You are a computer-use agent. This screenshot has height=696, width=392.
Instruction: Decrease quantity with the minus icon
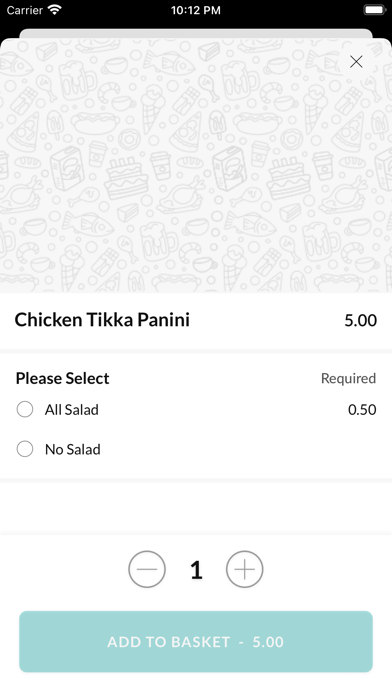(147, 569)
